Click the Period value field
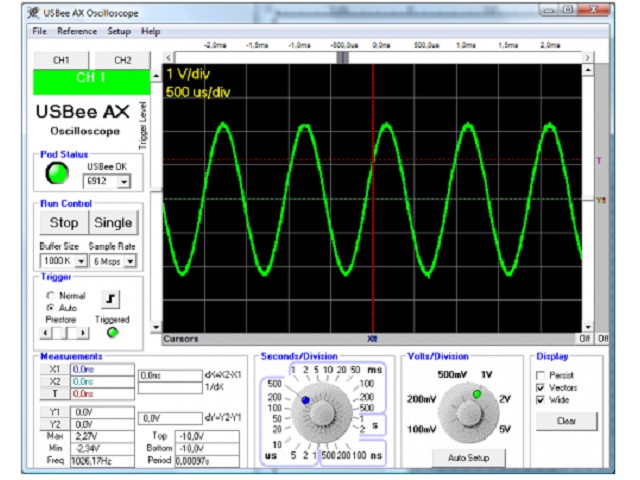 207,461
